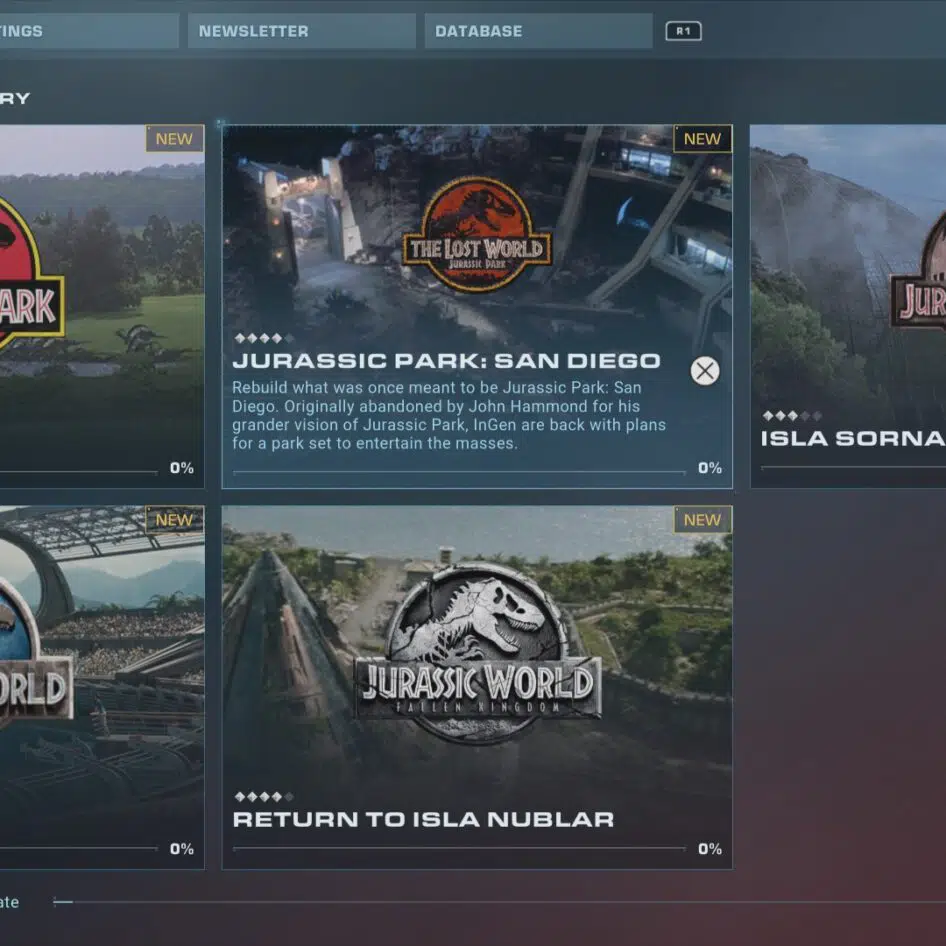
Task: Click the NEW badge on the San Diego card
Action: click(702, 139)
